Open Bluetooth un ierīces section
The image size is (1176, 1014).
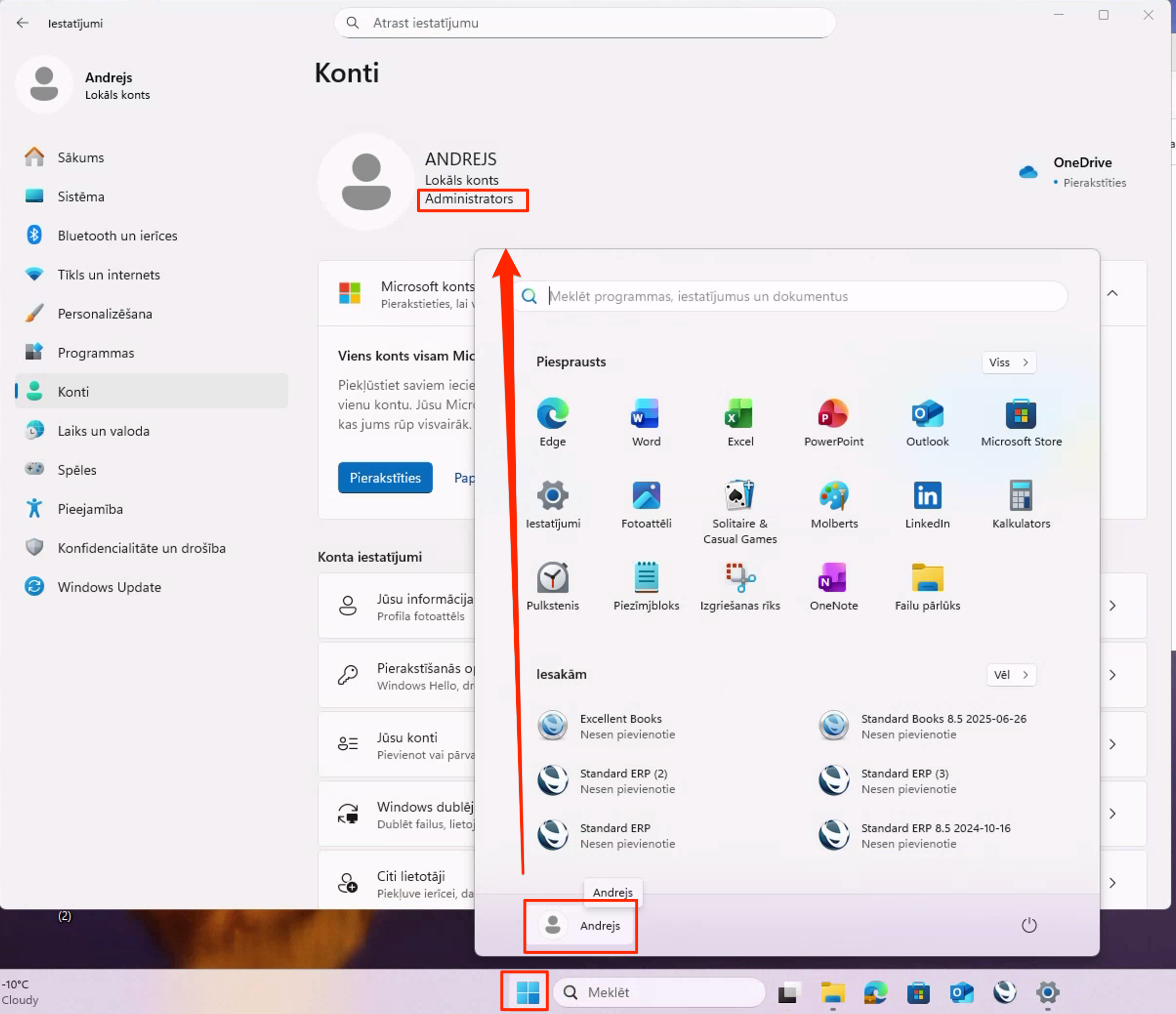pos(117,235)
